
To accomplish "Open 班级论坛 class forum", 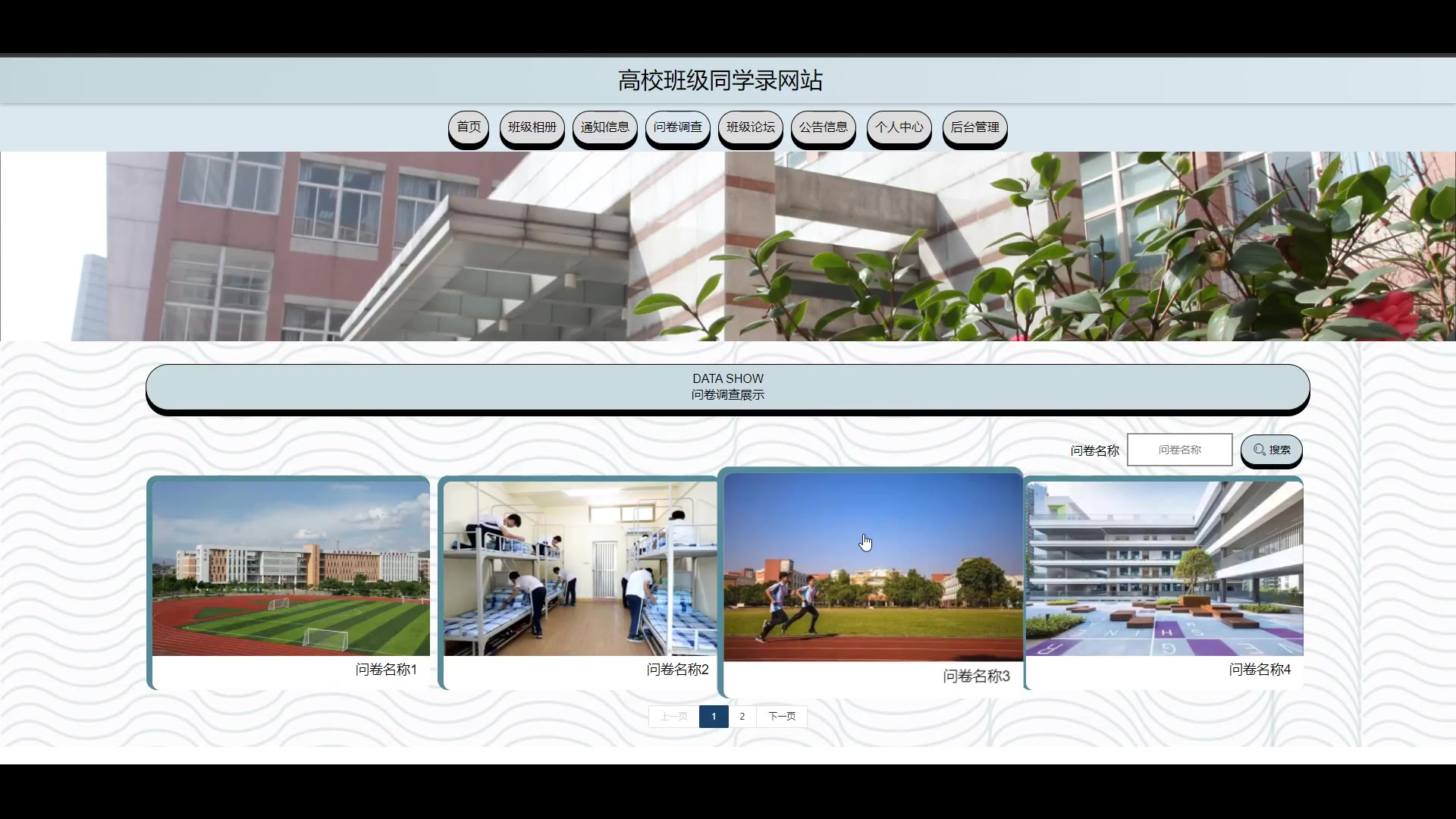I will [751, 127].
